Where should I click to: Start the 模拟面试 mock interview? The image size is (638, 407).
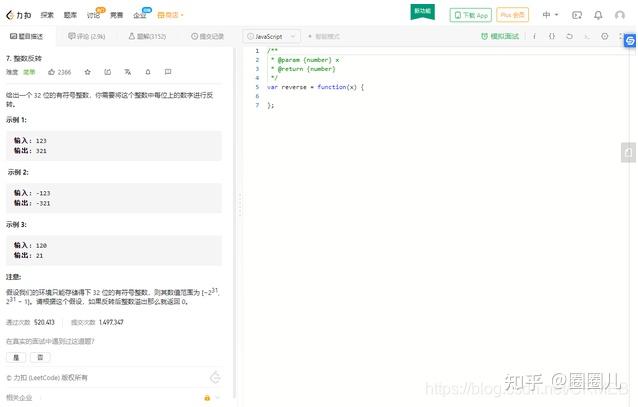500,36
